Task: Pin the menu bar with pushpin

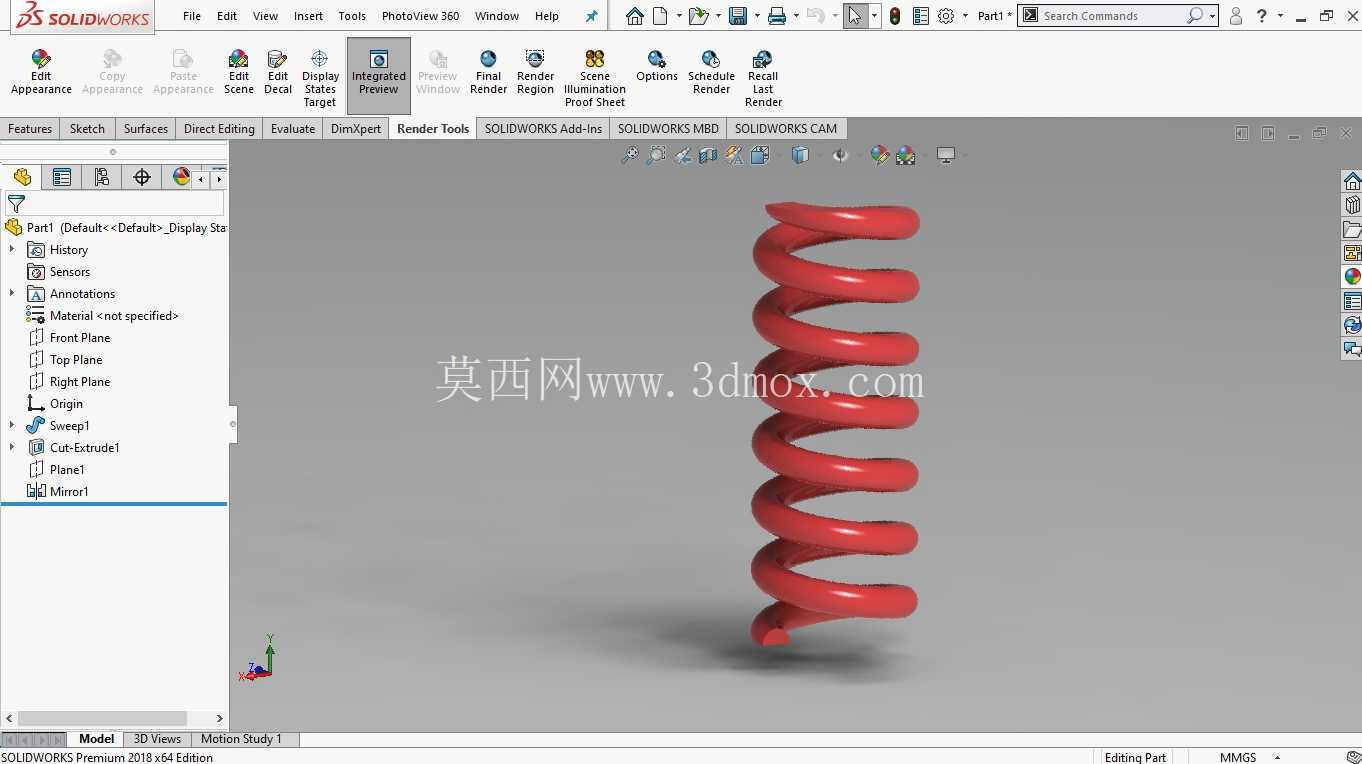Action: [591, 16]
